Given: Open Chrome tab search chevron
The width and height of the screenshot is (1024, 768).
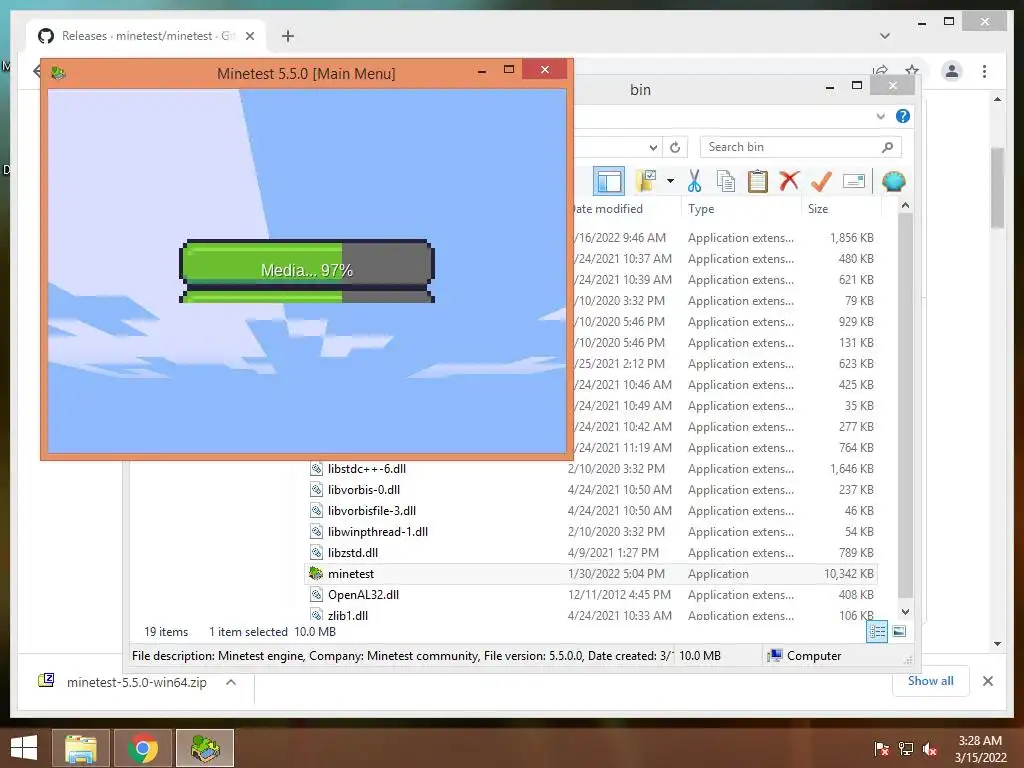Looking at the screenshot, I should pos(884,36).
